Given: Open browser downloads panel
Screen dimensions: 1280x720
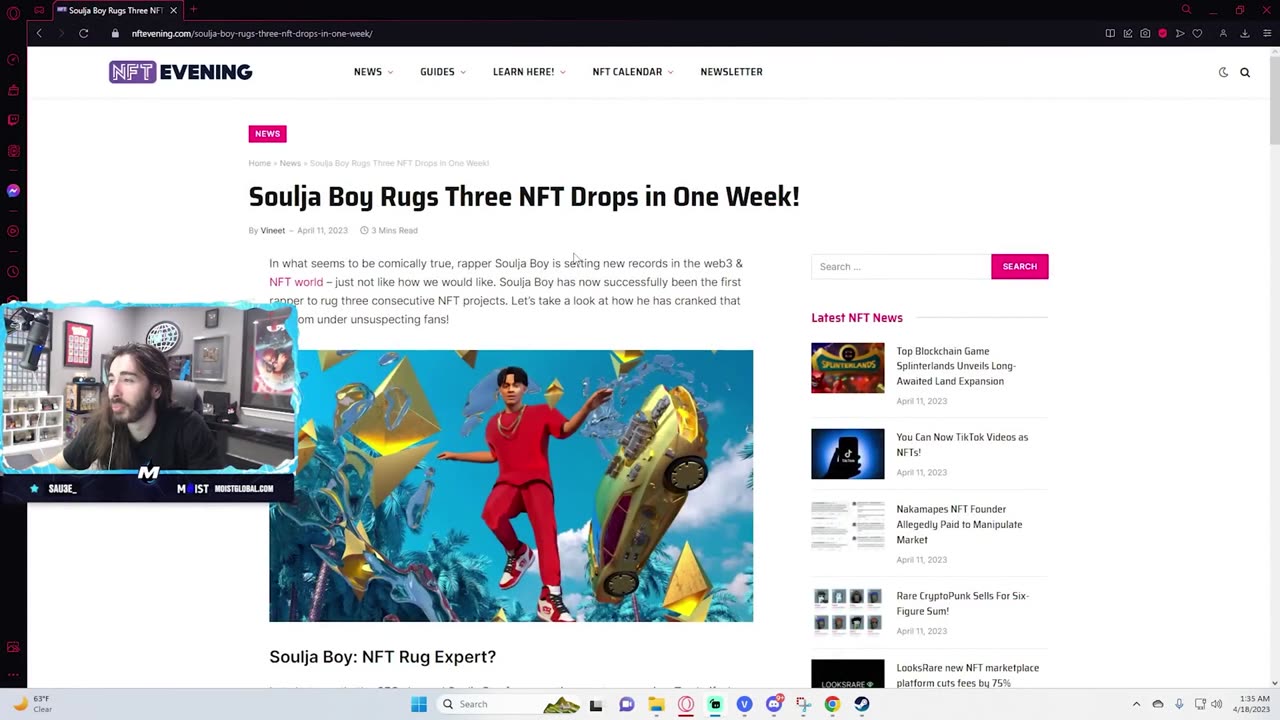Looking at the screenshot, I should (1245, 33).
